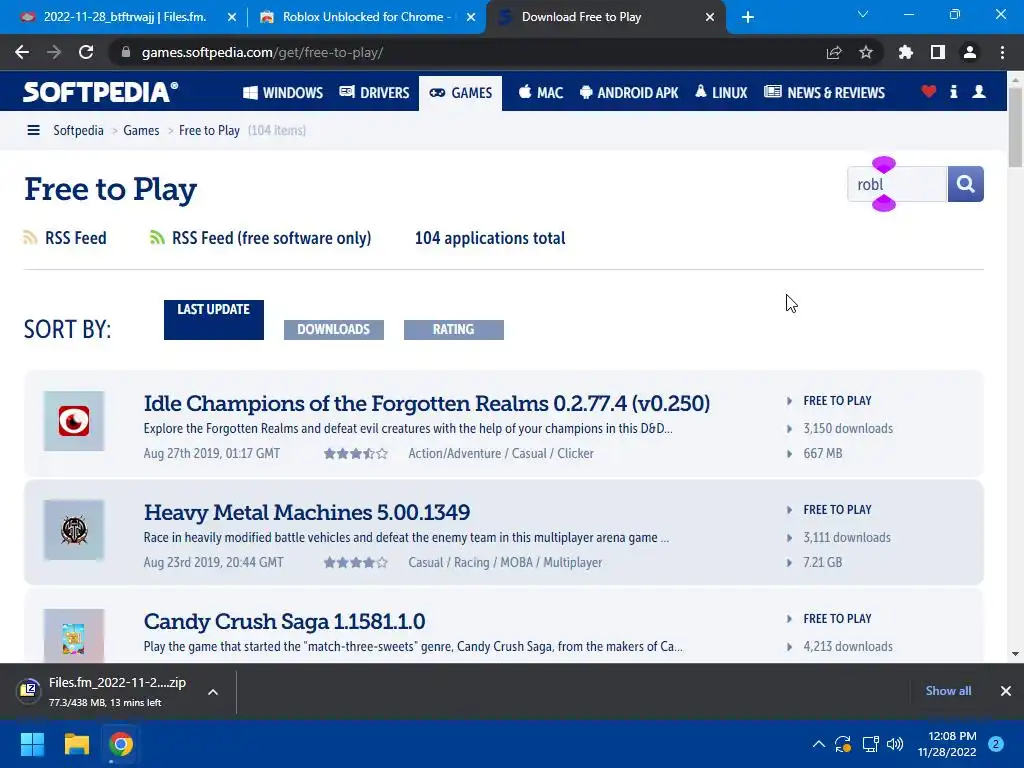The image size is (1024, 768).
Task: Click the Games breadcrumb link
Action: [x=141, y=130]
